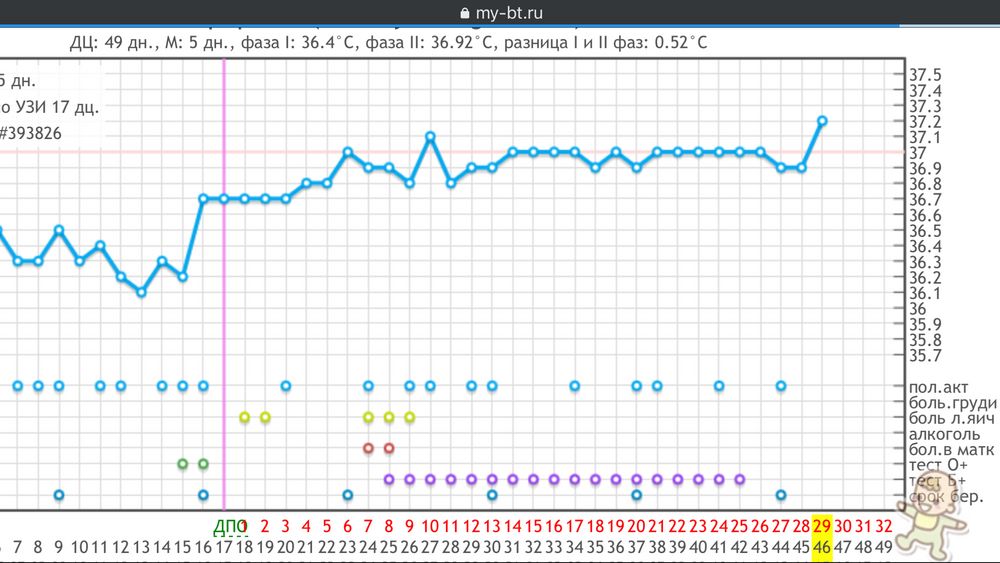Click the 37.5 label on temperature axis
1000x563 pixels.
point(925,76)
